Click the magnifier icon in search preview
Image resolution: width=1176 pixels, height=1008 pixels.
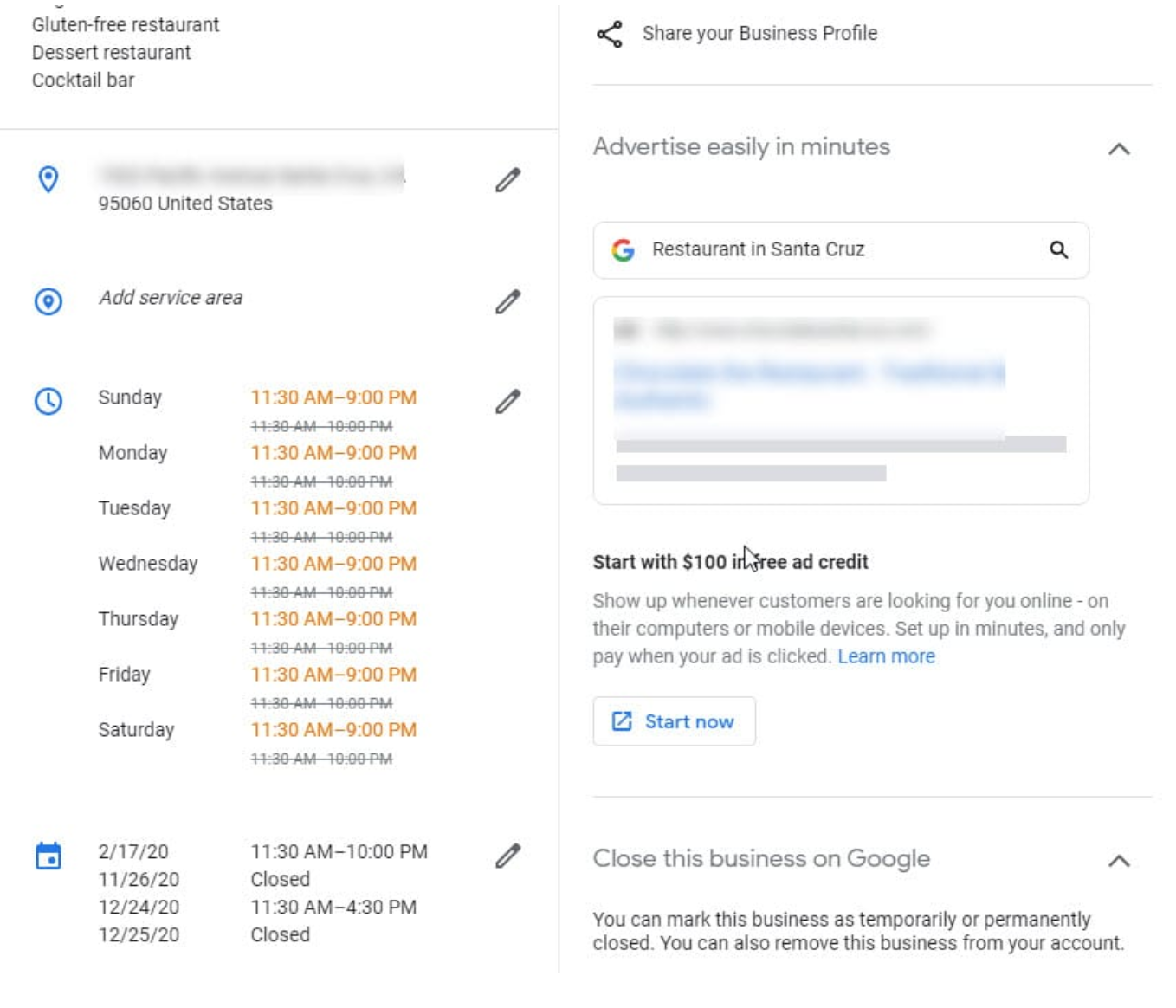click(x=1058, y=250)
